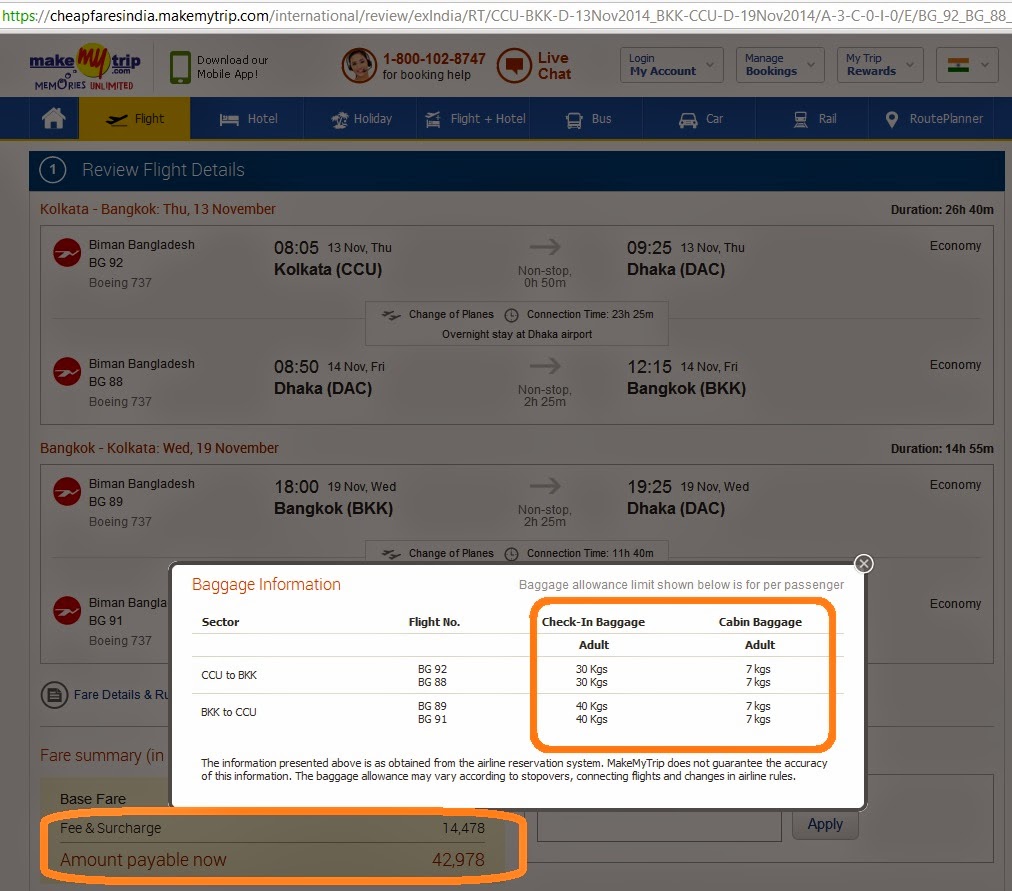Viewport: 1012px width, 891px height.
Task: Open the India flag country selector
Action: (x=967, y=65)
